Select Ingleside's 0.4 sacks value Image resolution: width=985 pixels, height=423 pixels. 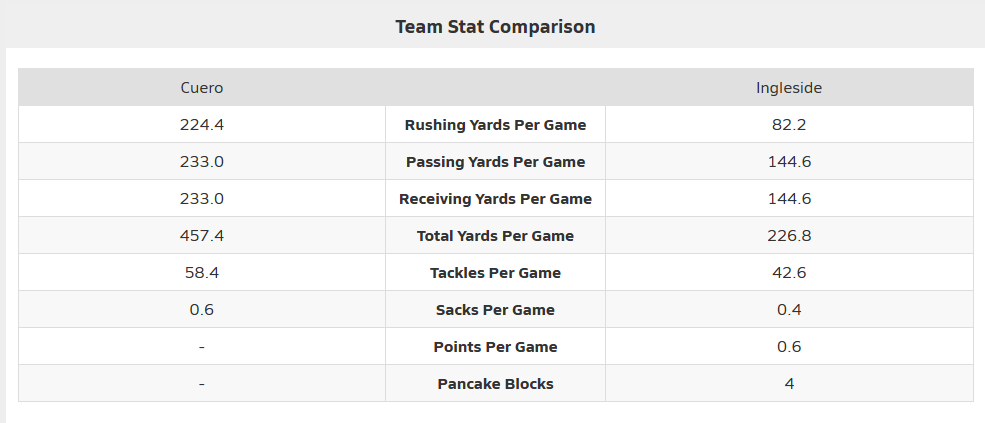point(789,310)
